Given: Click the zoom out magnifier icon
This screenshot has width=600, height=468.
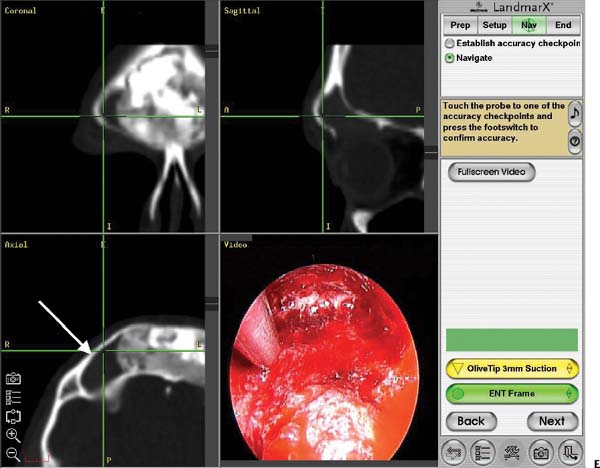Looking at the screenshot, I should (x=14, y=453).
